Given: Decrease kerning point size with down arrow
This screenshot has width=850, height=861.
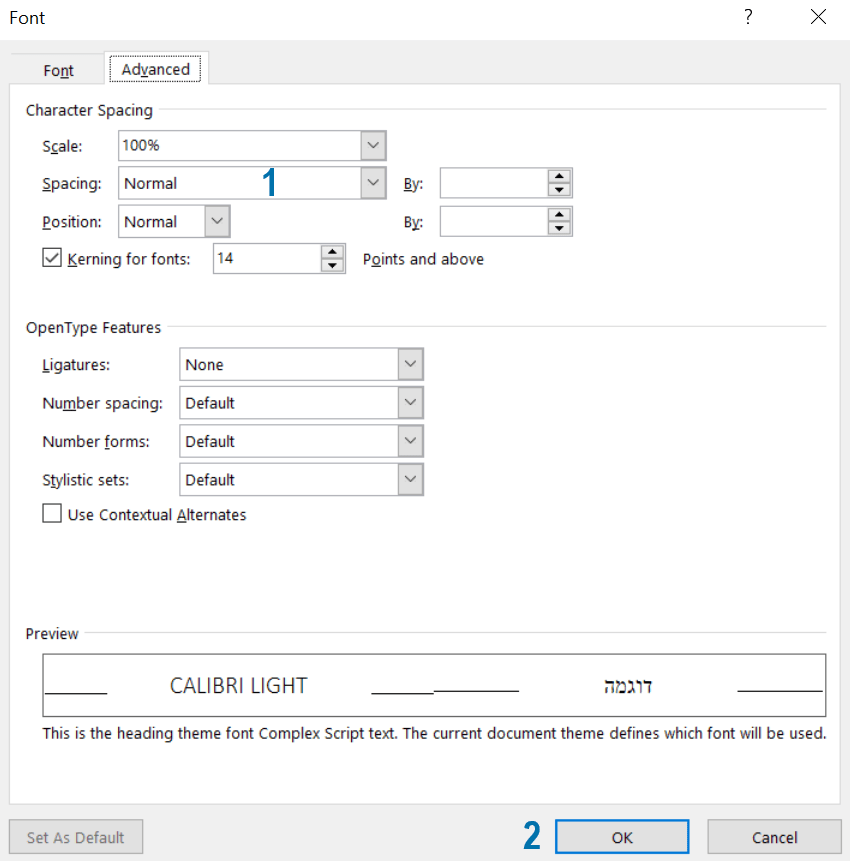Looking at the screenshot, I should point(333,266).
